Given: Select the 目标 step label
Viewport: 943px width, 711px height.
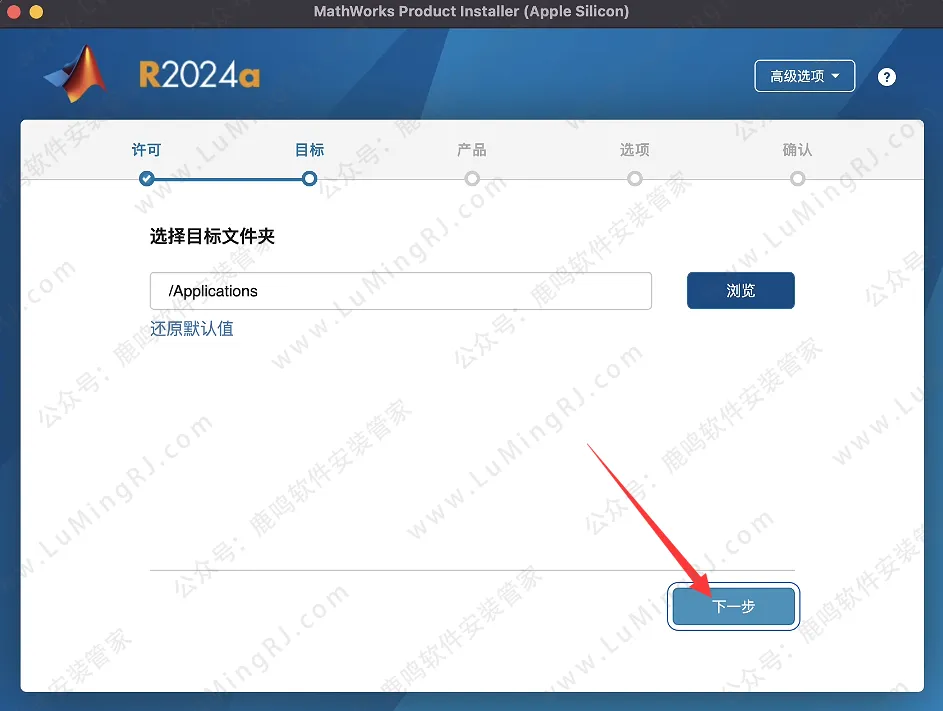Looking at the screenshot, I should click(309, 150).
